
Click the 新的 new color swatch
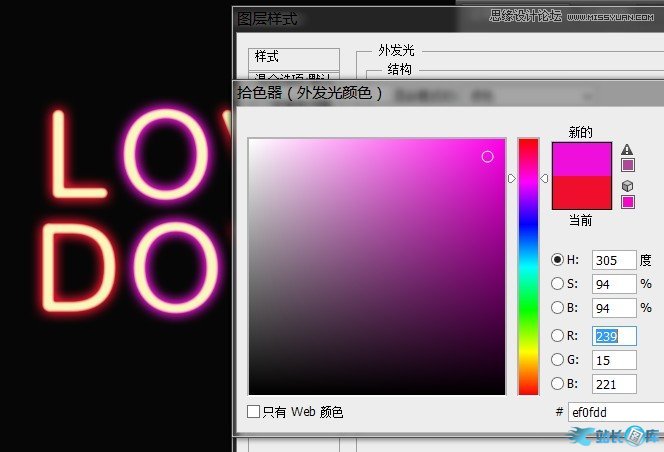click(x=581, y=159)
